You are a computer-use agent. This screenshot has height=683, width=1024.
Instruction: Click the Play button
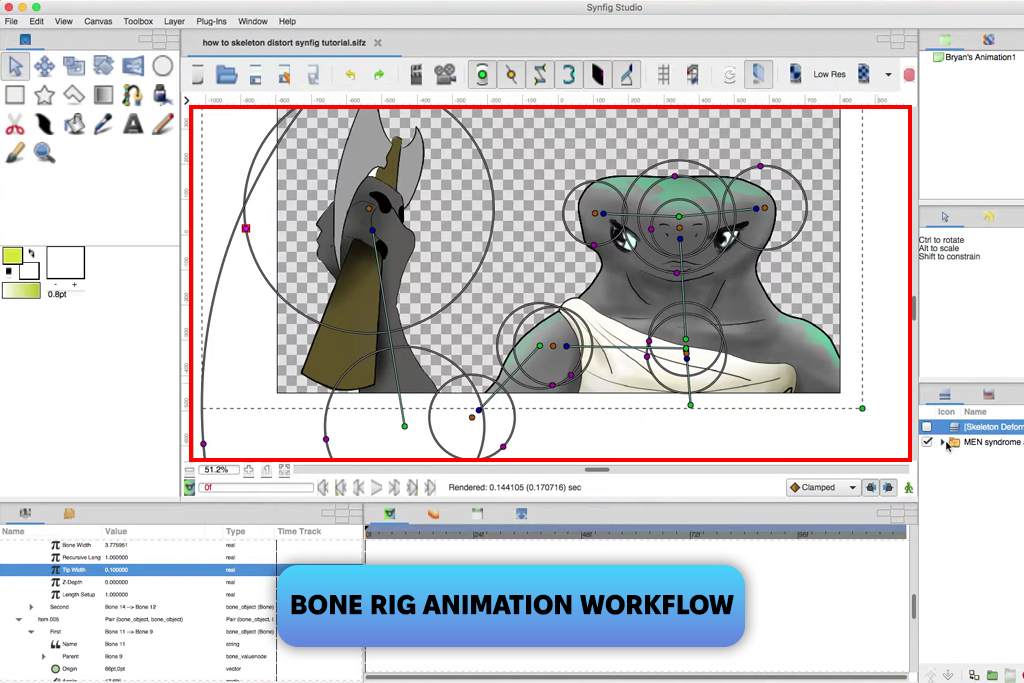[376, 487]
